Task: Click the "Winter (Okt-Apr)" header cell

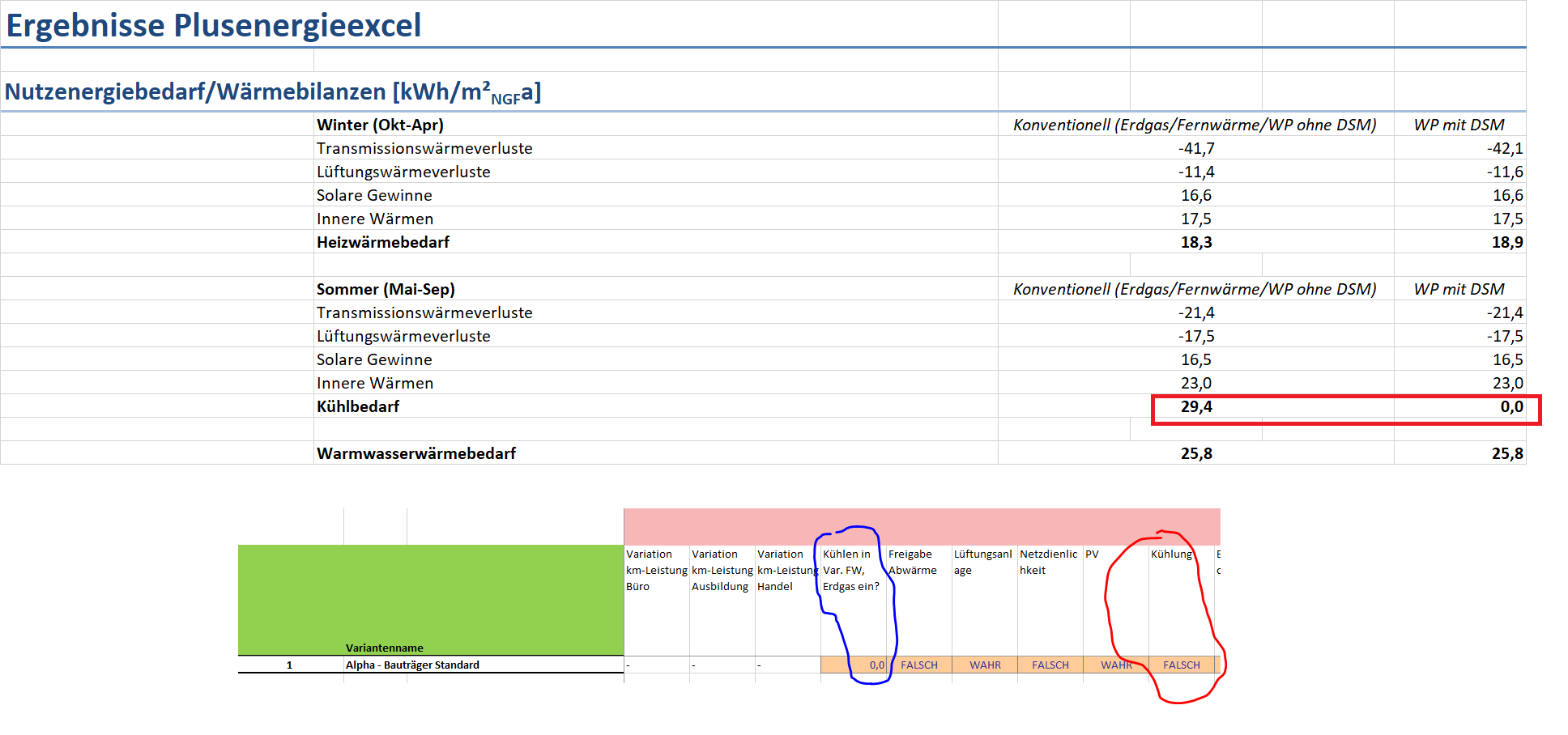Action: [381, 125]
